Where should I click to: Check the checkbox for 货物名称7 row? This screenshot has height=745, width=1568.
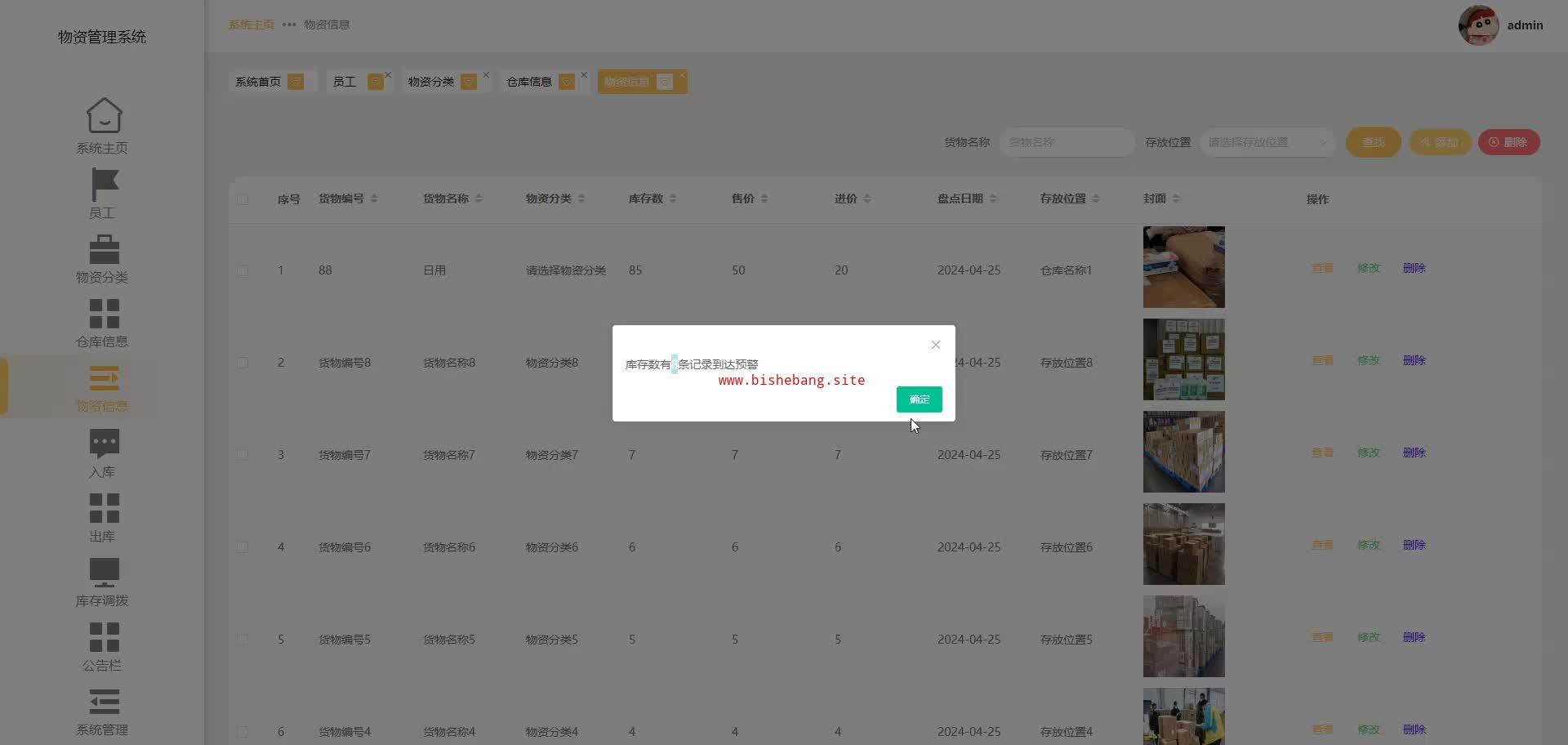243,455
